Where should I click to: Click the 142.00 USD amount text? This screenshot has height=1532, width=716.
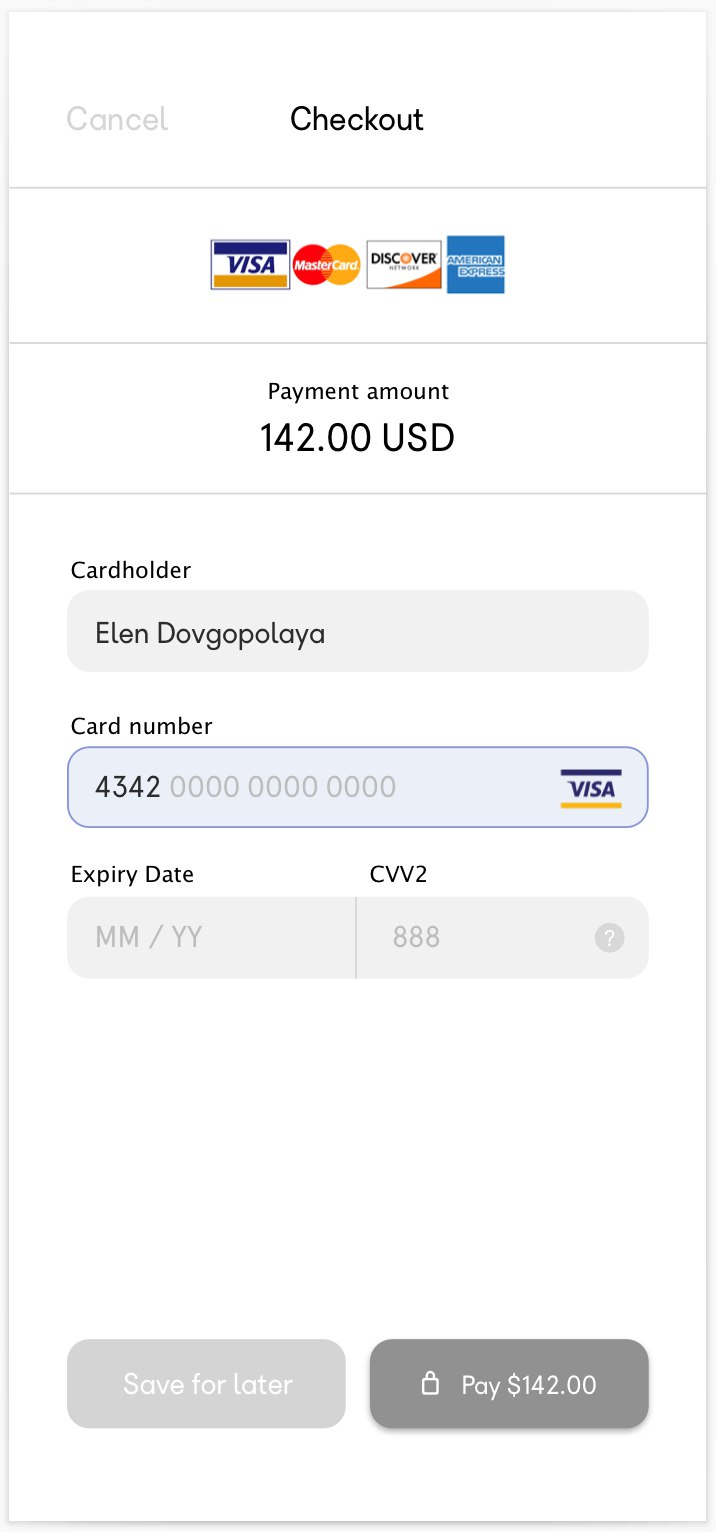[358, 438]
